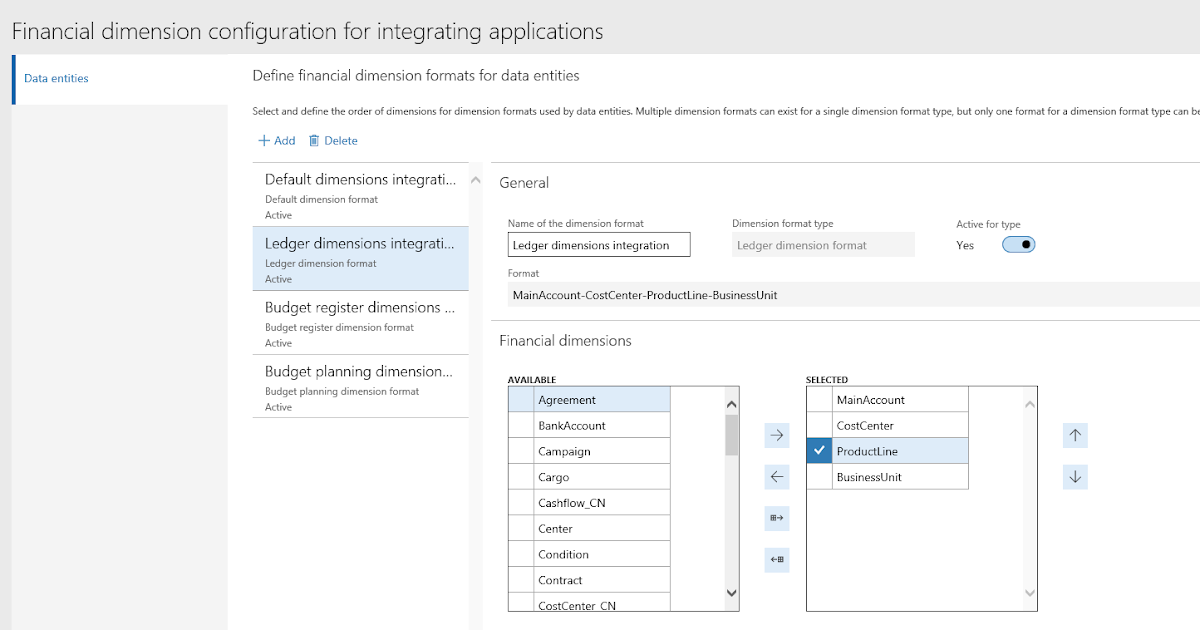Screen dimensions: 1200x630
Task: Select Budget register dimensions format entry
Action: 360,322
